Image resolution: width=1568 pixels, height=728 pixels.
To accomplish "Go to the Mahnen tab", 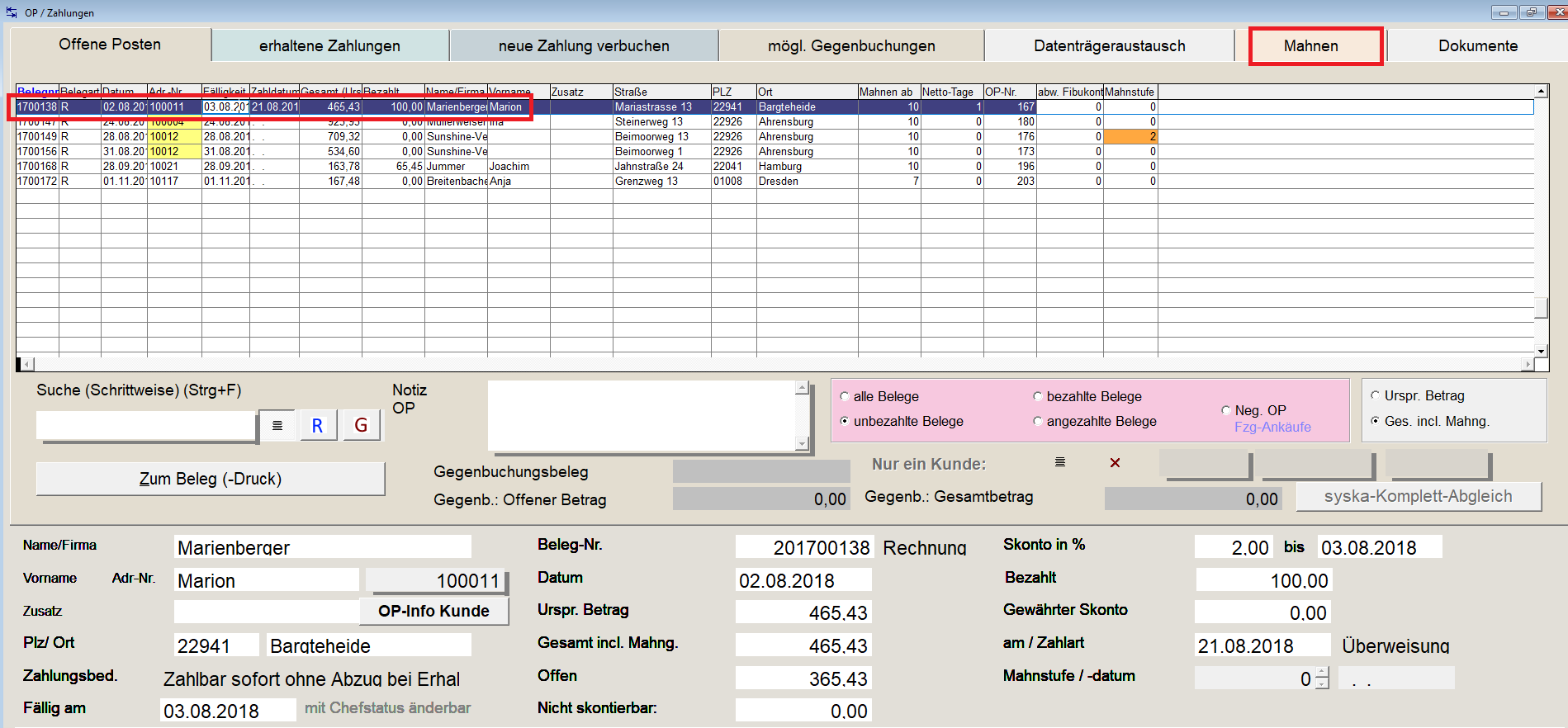I will click(1310, 46).
